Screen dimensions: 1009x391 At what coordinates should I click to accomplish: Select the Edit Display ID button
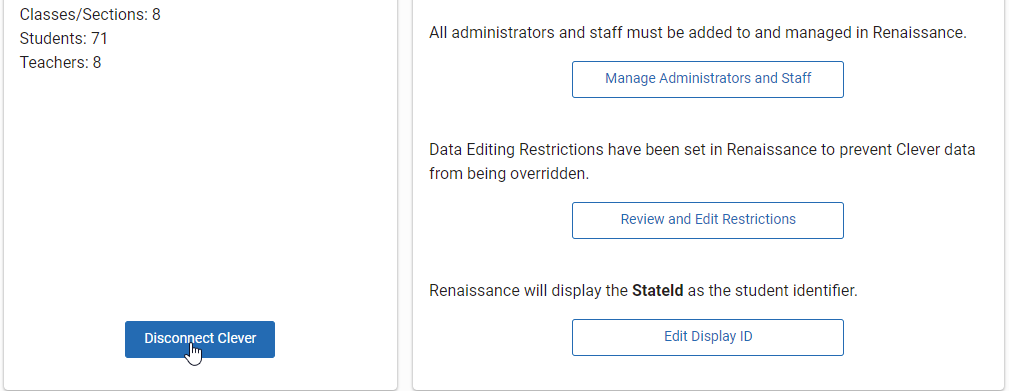click(x=707, y=337)
